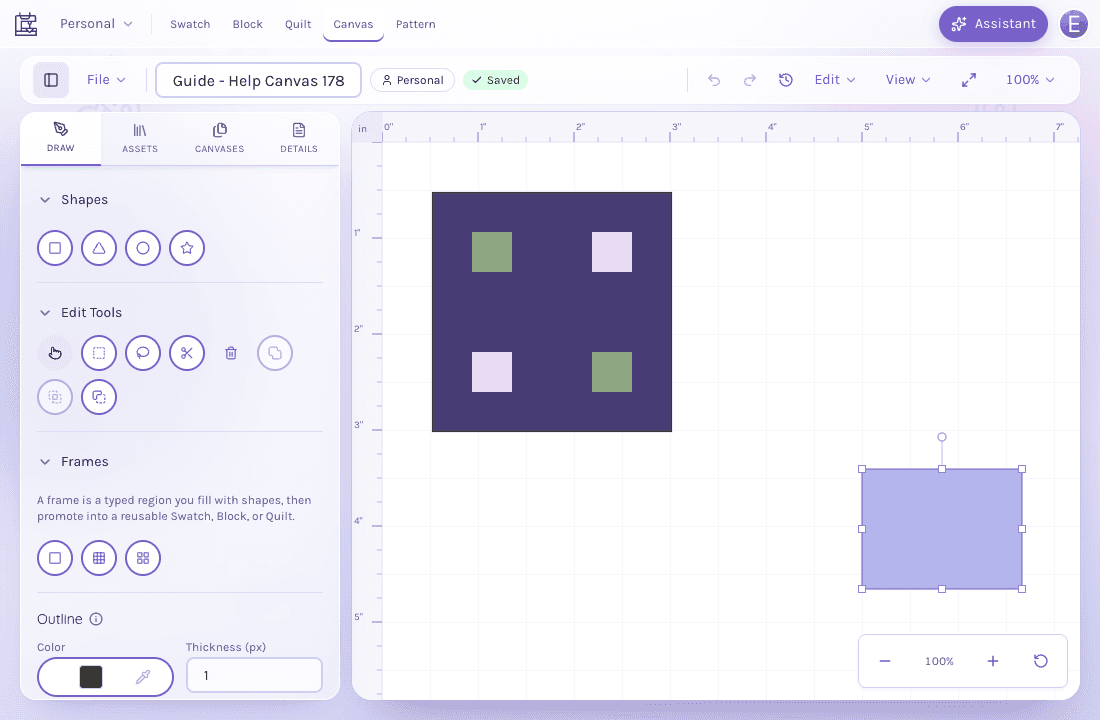Select the triangle shape tool
This screenshot has height=720, width=1100.
(x=99, y=248)
